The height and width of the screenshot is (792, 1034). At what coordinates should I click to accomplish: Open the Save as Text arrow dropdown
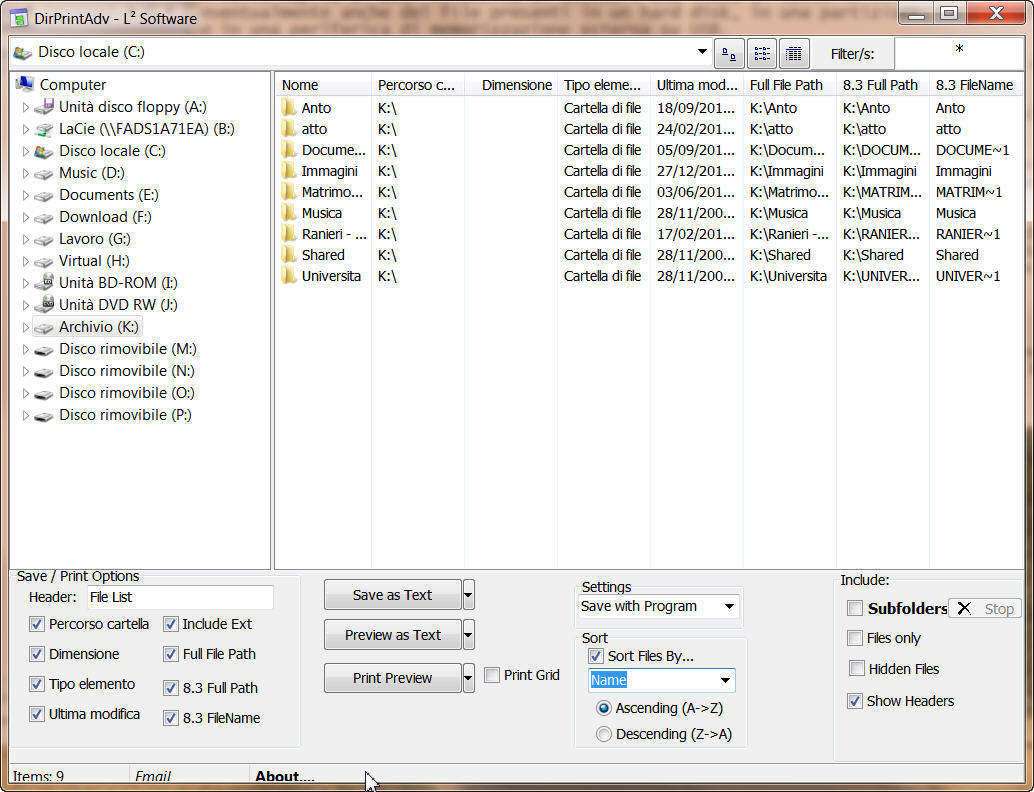click(468, 595)
